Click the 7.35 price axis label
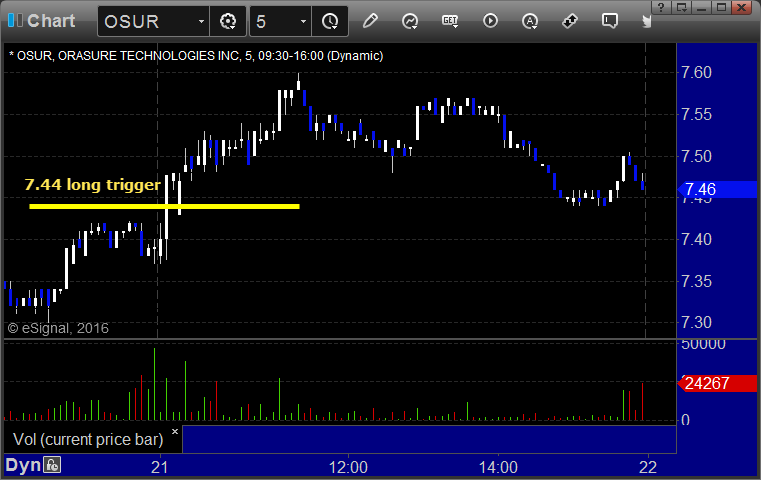 tap(696, 281)
